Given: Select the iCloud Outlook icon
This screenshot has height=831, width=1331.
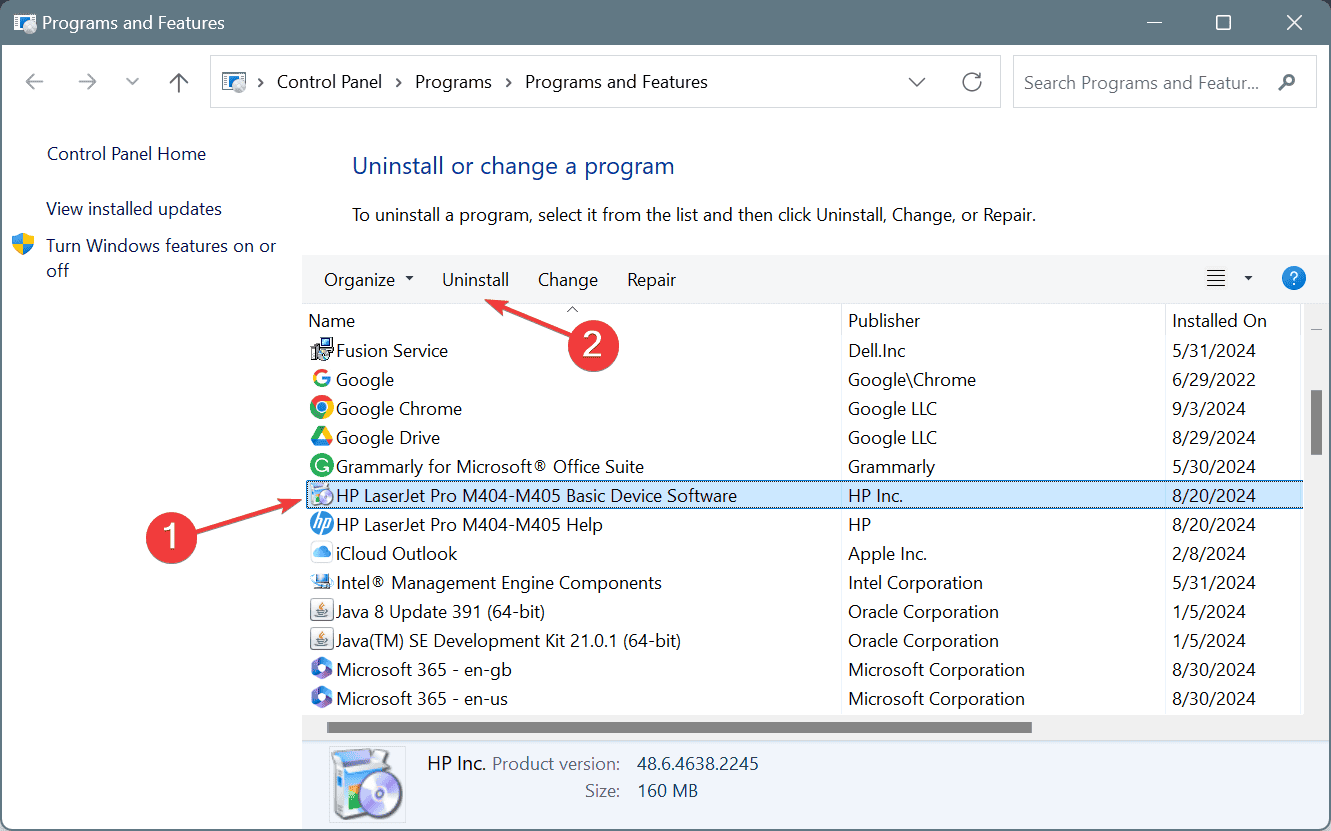Looking at the screenshot, I should point(321,554).
